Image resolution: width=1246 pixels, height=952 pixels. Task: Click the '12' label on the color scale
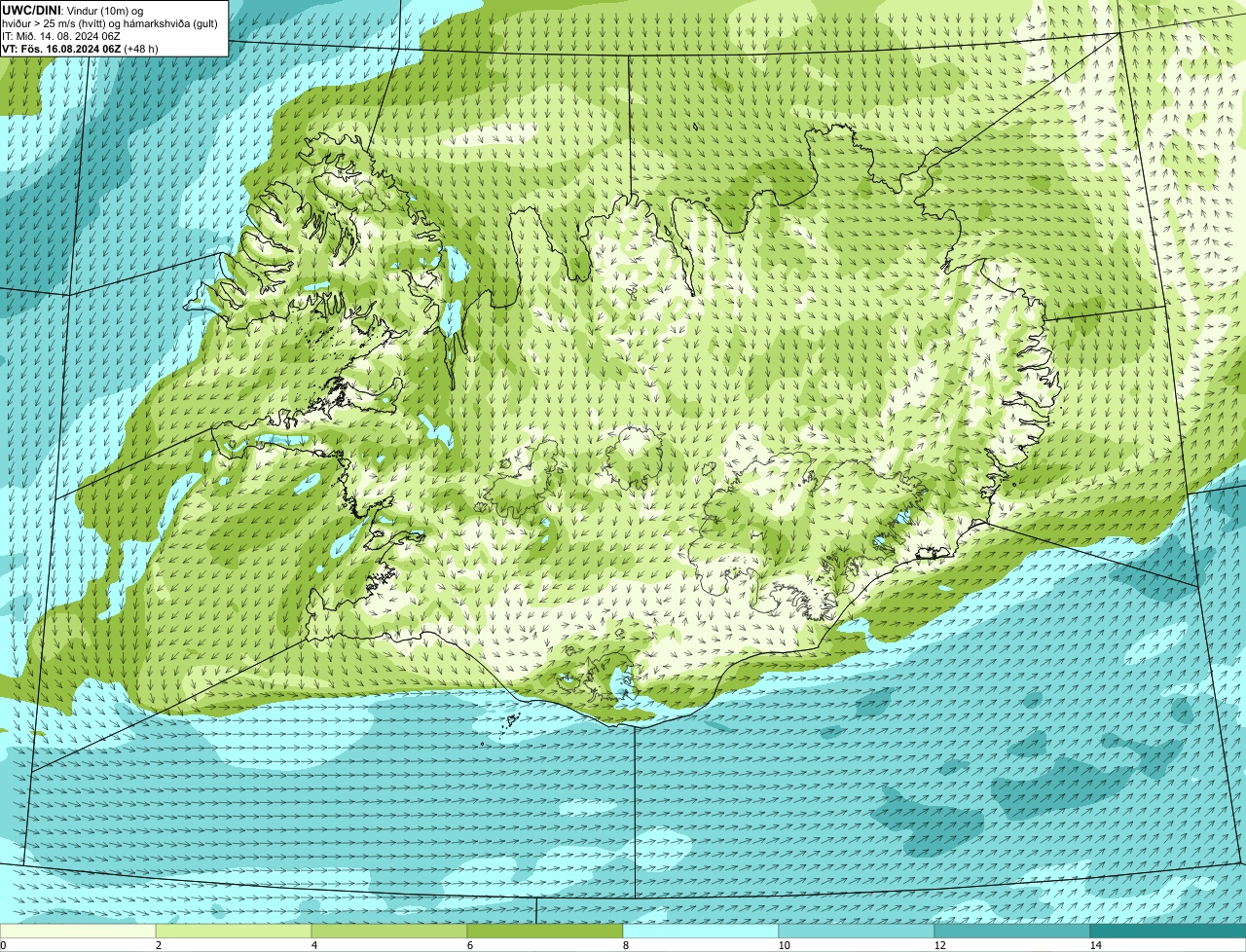click(x=939, y=945)
